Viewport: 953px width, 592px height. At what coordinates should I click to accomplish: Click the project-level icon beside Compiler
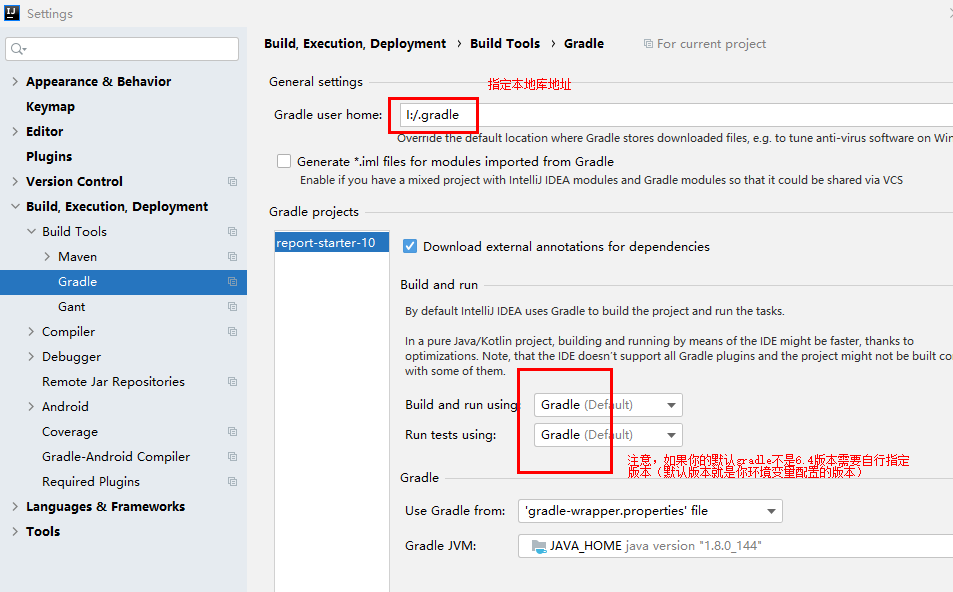point(232,331)
